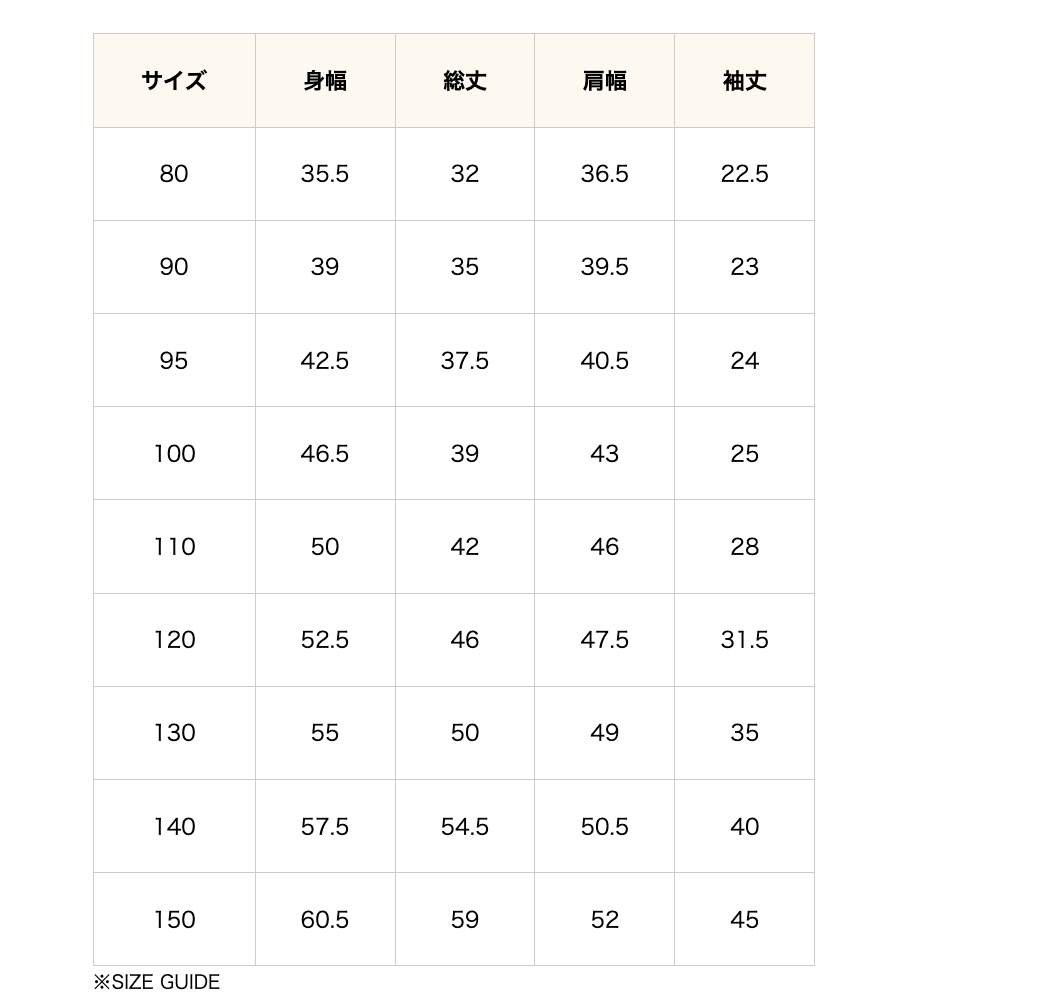
Task: Click the 身幅 column header
Action: pos(325,81)
